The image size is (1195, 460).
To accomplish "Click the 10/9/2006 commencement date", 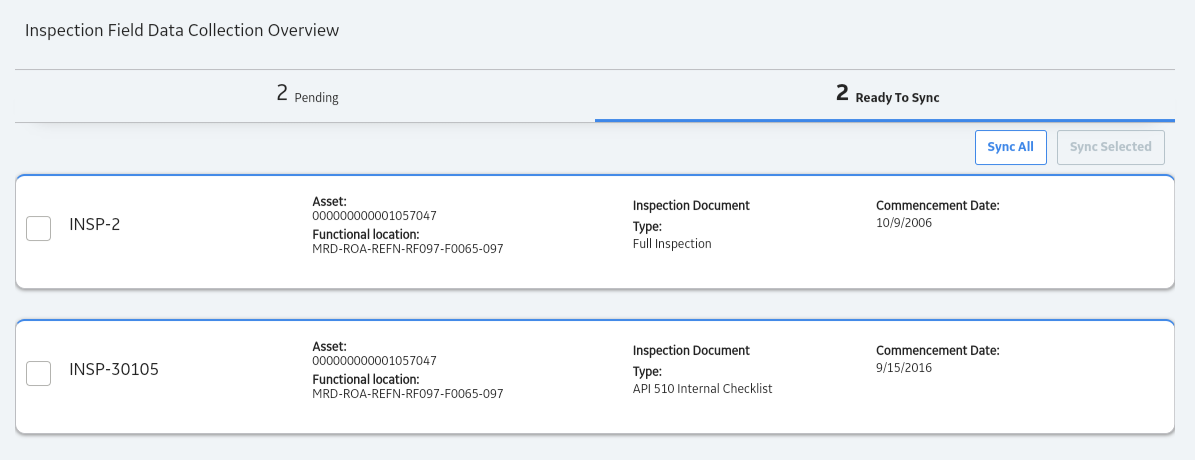I will coord(904,223).
